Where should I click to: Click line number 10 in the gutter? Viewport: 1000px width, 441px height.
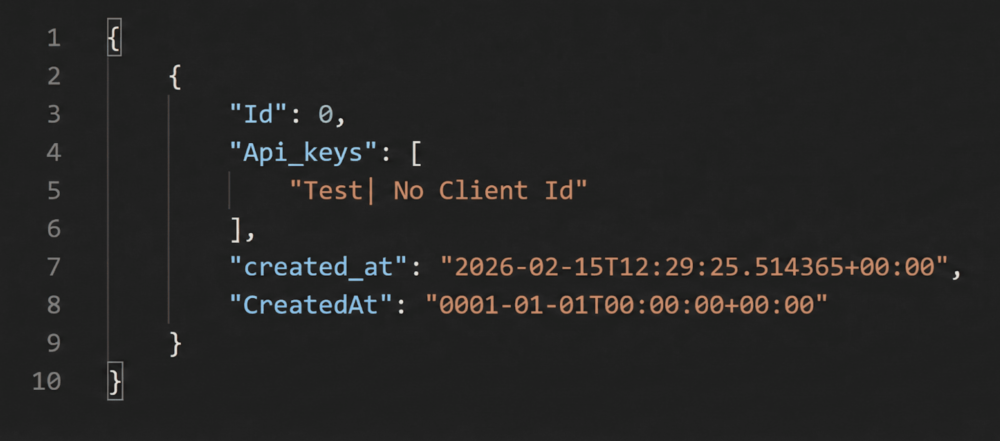[x=46, y=381]
